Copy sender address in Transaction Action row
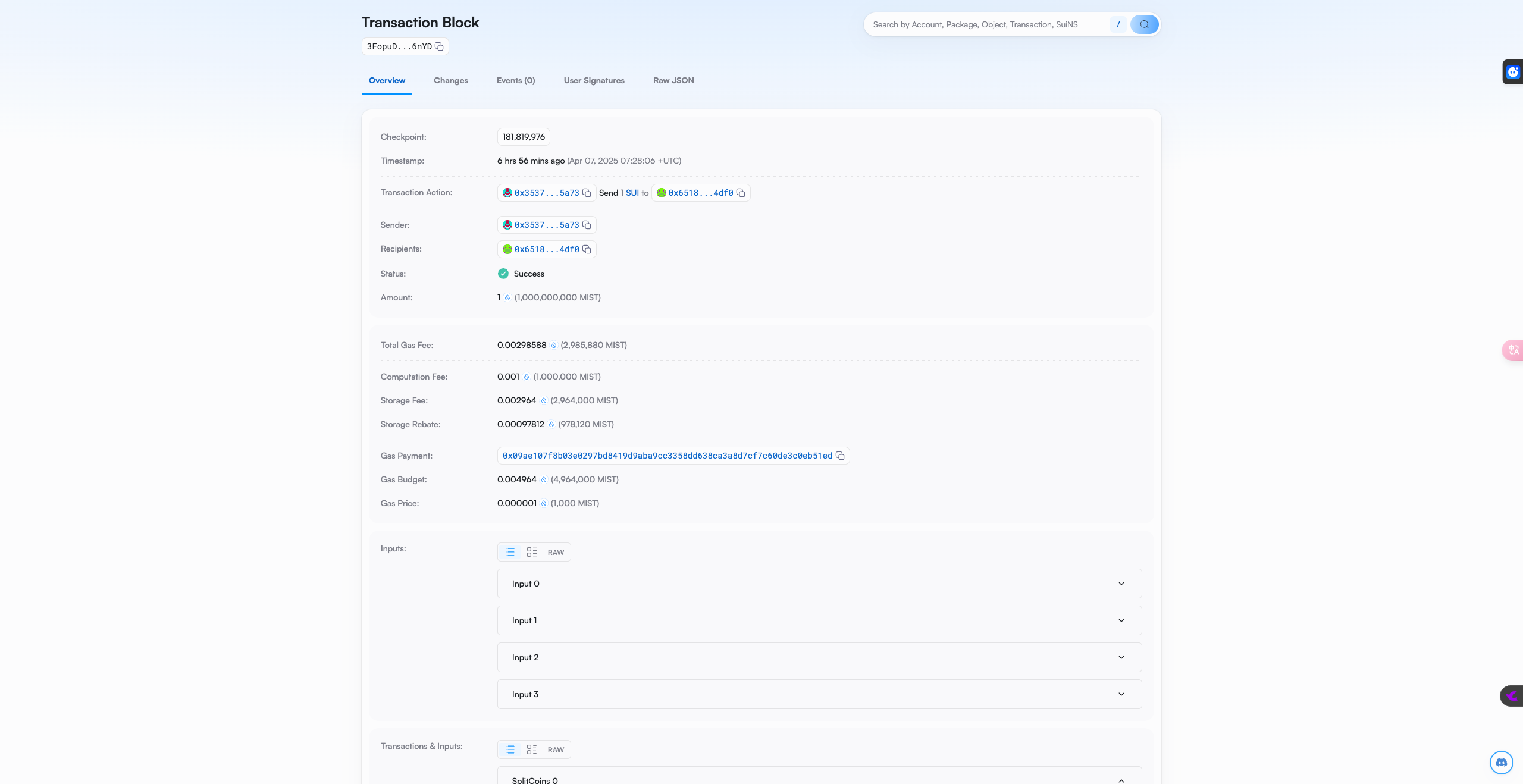The height and width of the screenshot is (784, 1523). (x=587, y=193)
